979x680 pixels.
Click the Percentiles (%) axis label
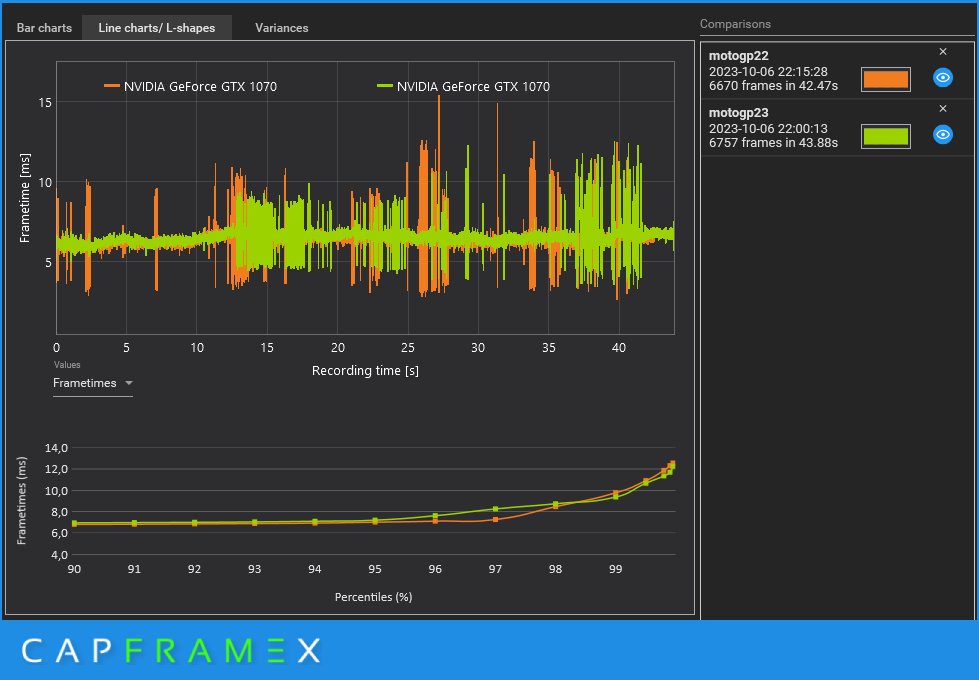[x=373, y=598]
